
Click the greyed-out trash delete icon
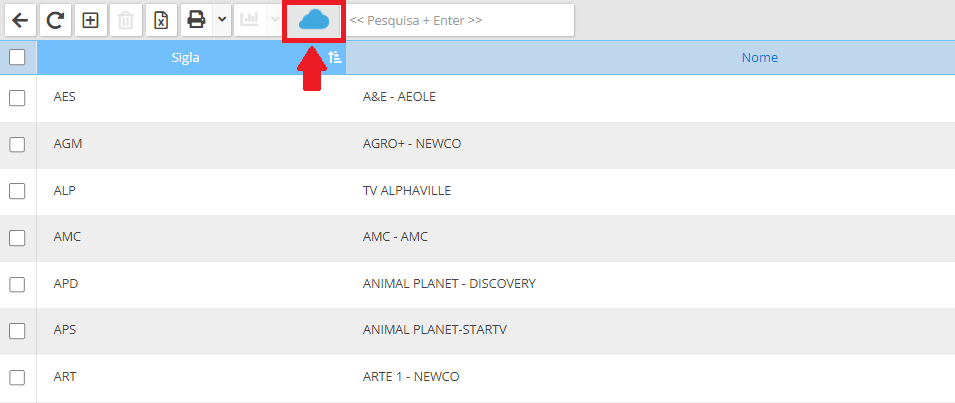click(x=125, y=20)
